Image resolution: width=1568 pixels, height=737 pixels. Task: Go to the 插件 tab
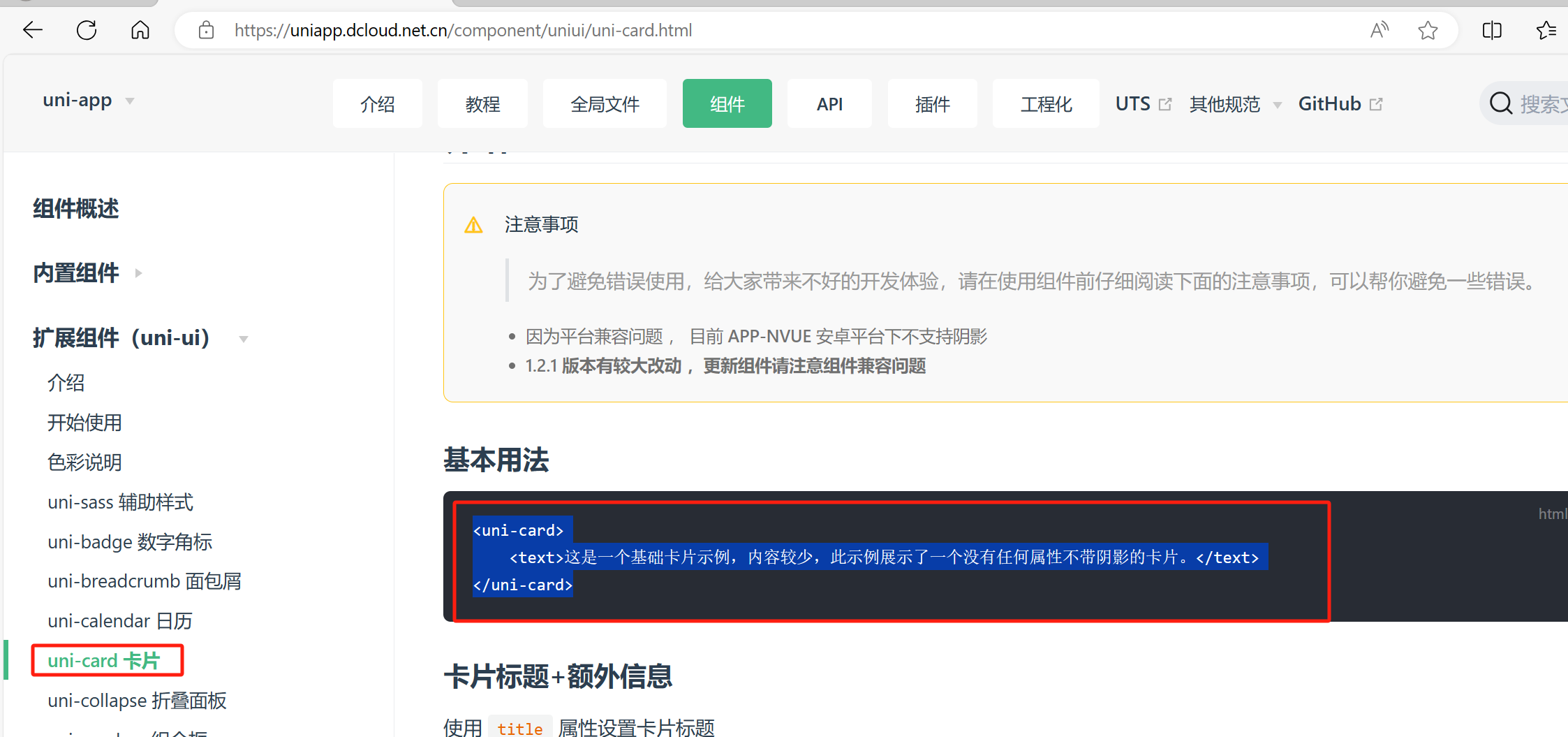933,103
